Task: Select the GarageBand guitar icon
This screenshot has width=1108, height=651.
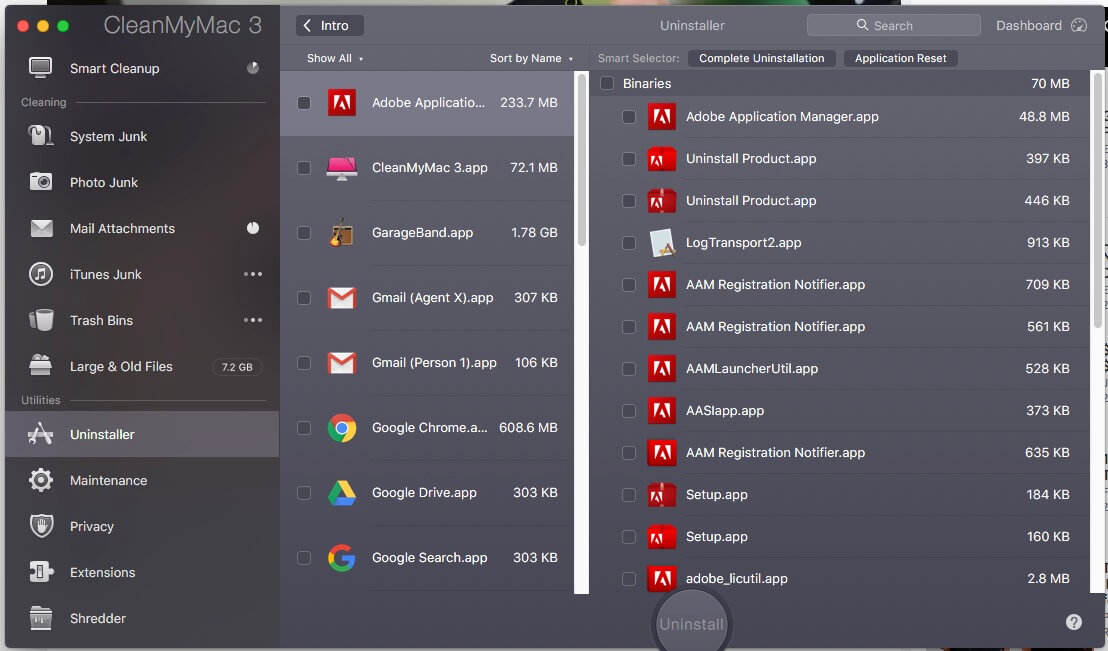Action: click(x=341, y=233)
